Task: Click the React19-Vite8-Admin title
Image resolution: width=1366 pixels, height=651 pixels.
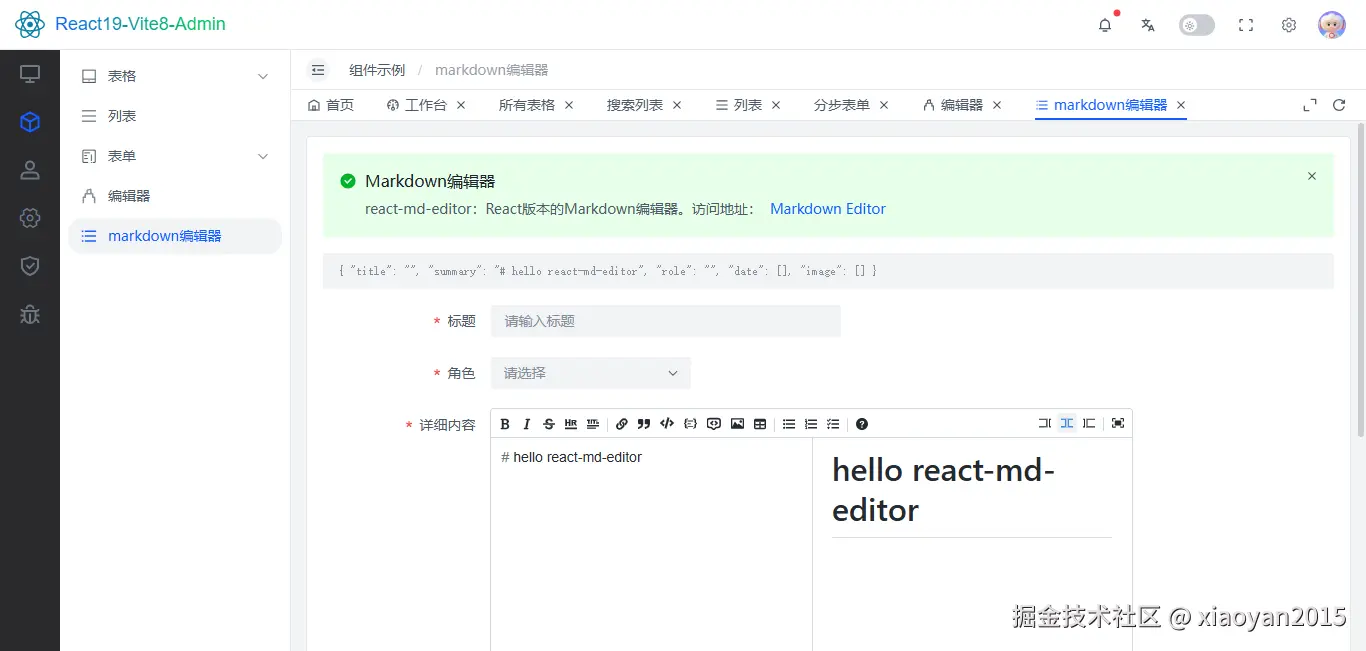Action: click(x=140, y=24)
